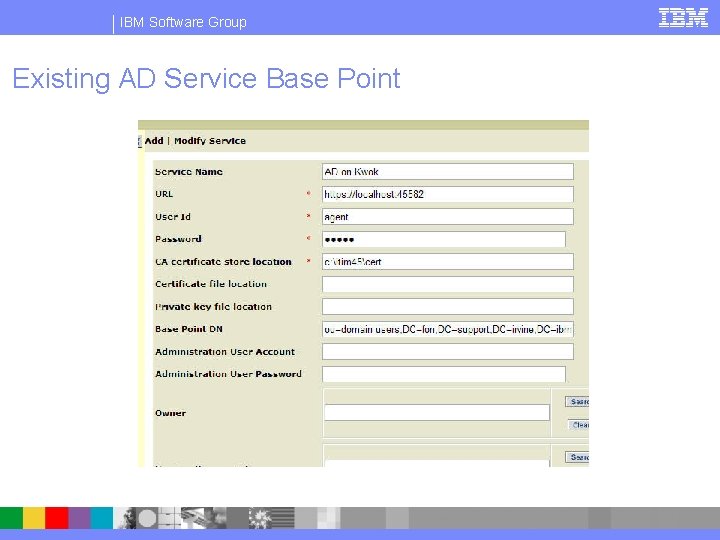Click the Clear button beside Owner
The height and width of the screenshot is (540, 720).
[x=579, y=425]
